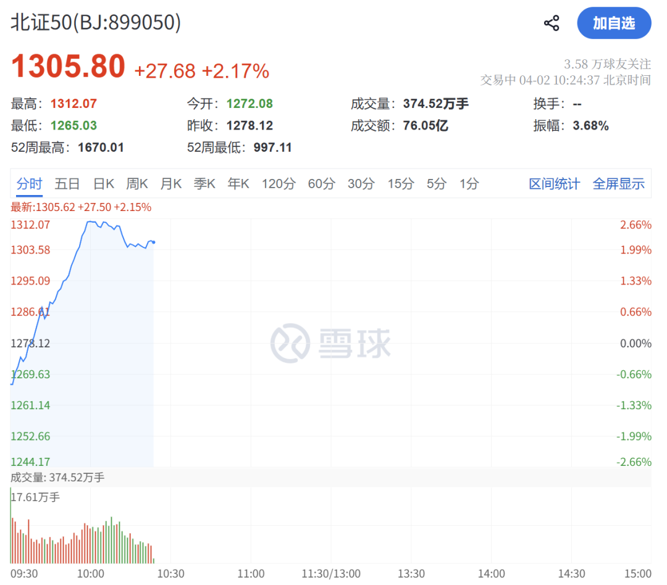Show the 月K chart
This screenshot has width=667, height=585.
click(171, 184)
